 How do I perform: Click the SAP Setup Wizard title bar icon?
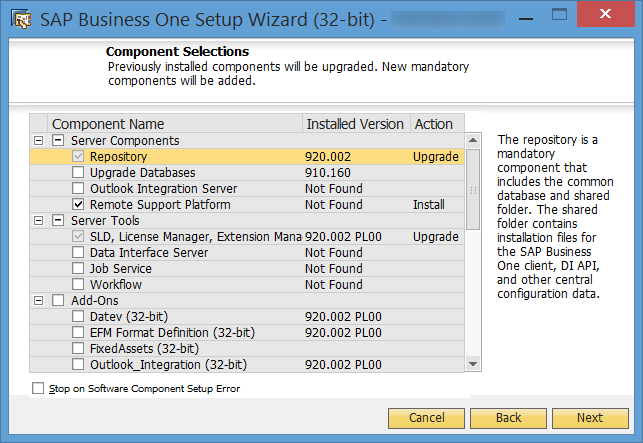21,19
